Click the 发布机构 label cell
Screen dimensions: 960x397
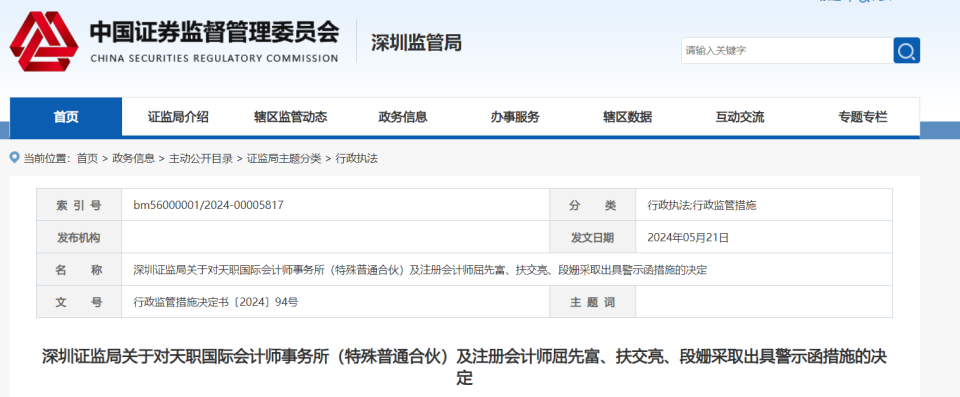click(79, 238)
